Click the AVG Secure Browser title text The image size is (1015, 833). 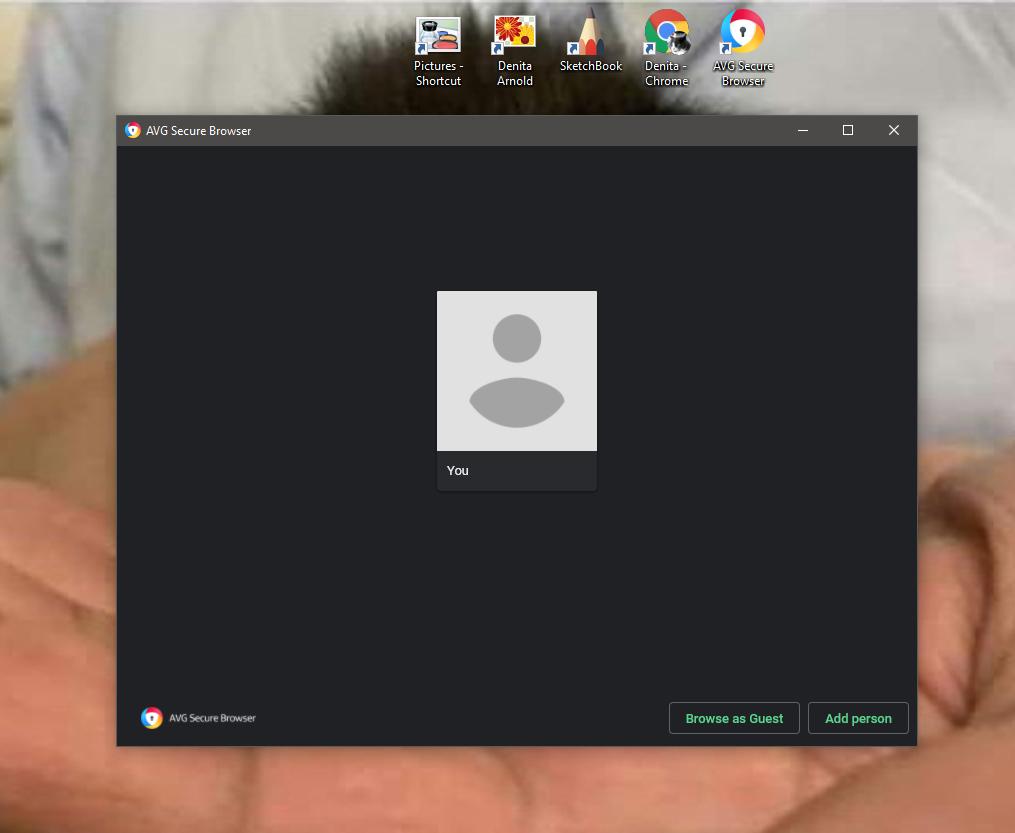pos(197,130)
